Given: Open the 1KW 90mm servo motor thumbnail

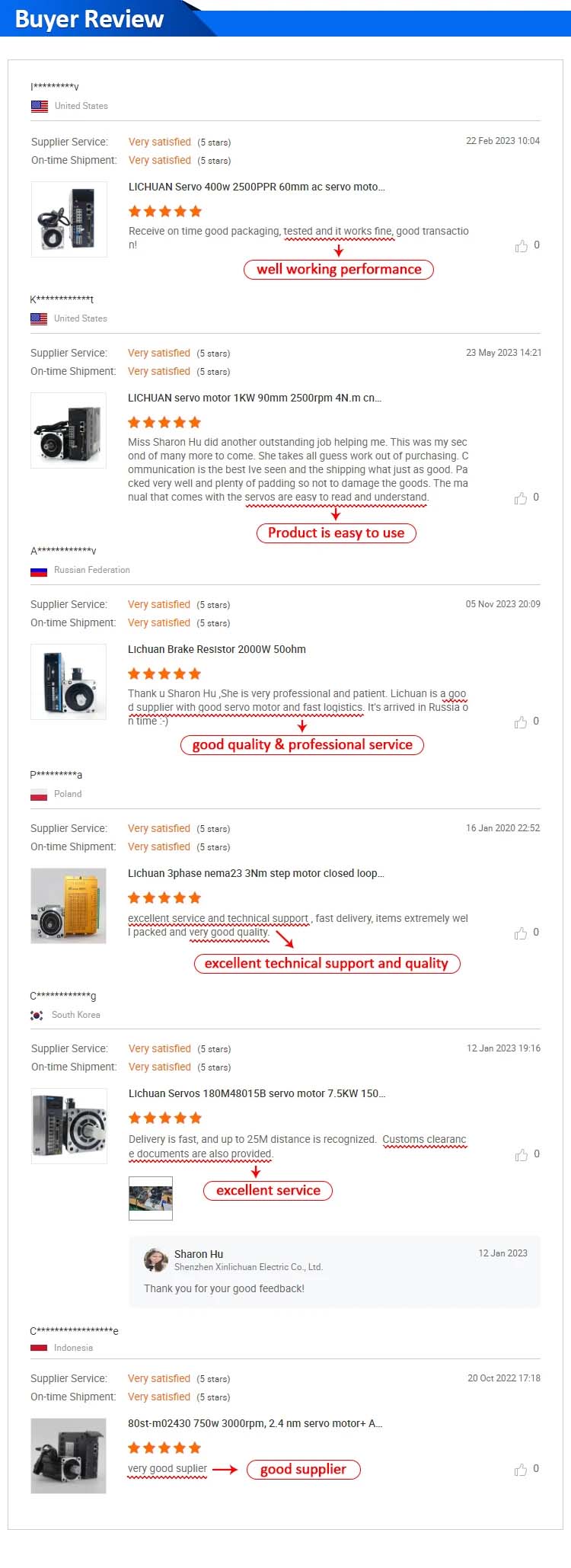Looking at the screenshot, I should pos(69,430).
